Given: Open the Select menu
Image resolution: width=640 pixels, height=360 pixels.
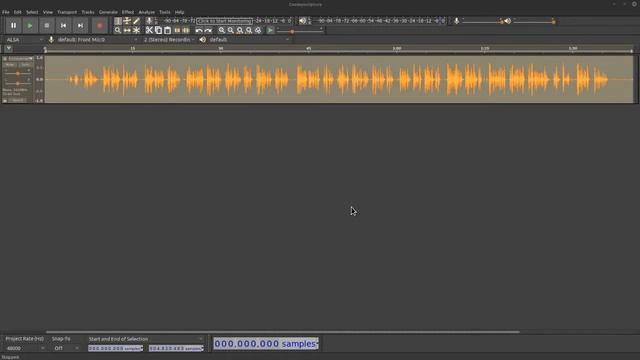Looking at the screenshot, I should point(32,12).
